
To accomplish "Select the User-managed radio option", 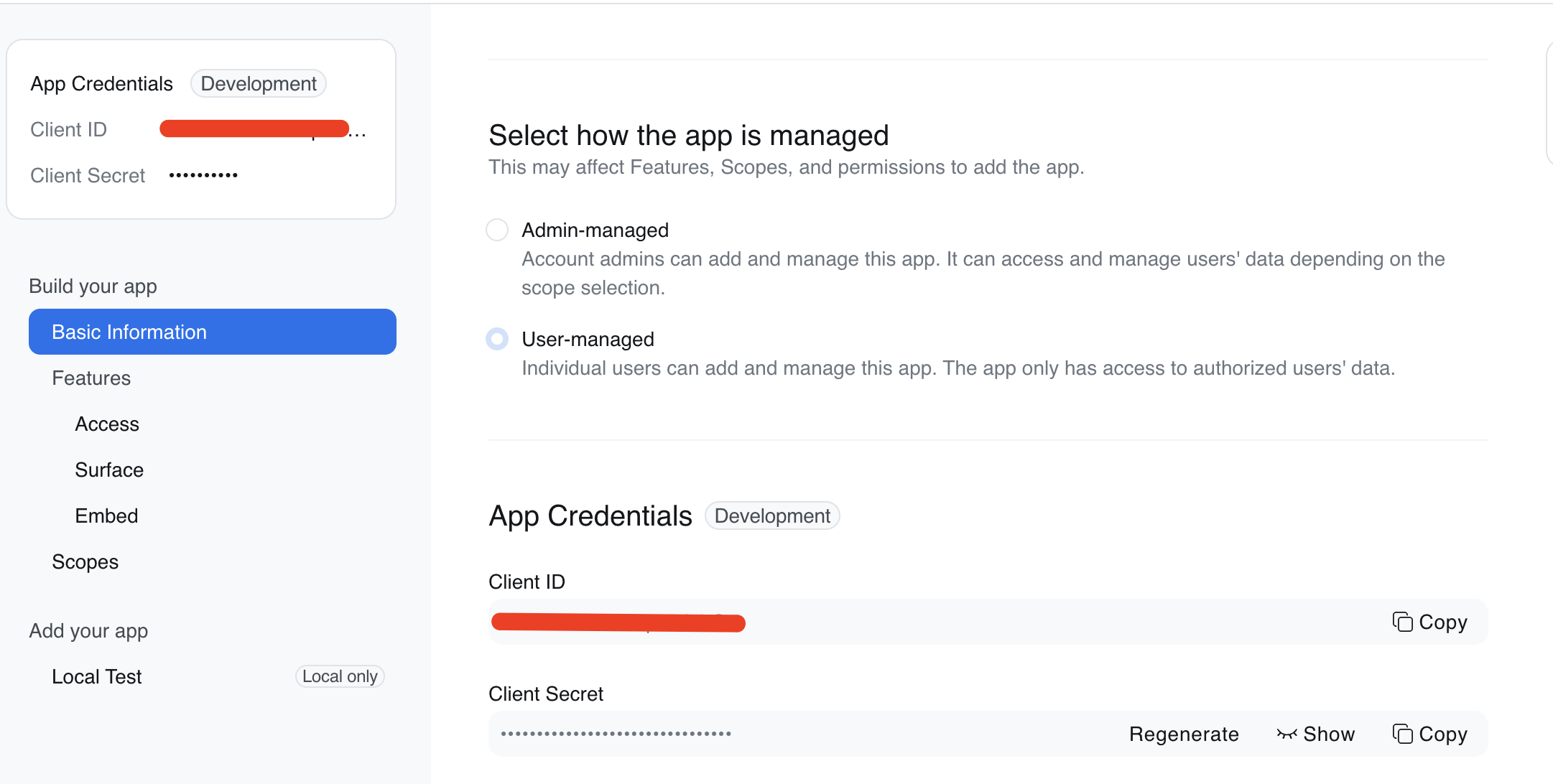I will [497, 339].
